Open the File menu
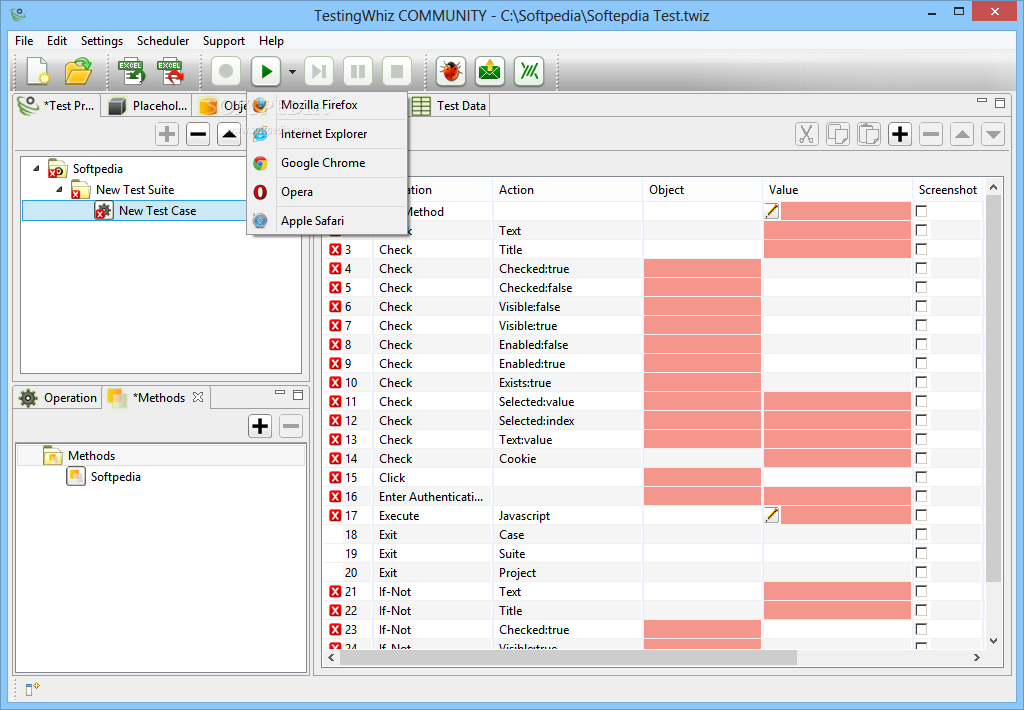 click(24, 40)
